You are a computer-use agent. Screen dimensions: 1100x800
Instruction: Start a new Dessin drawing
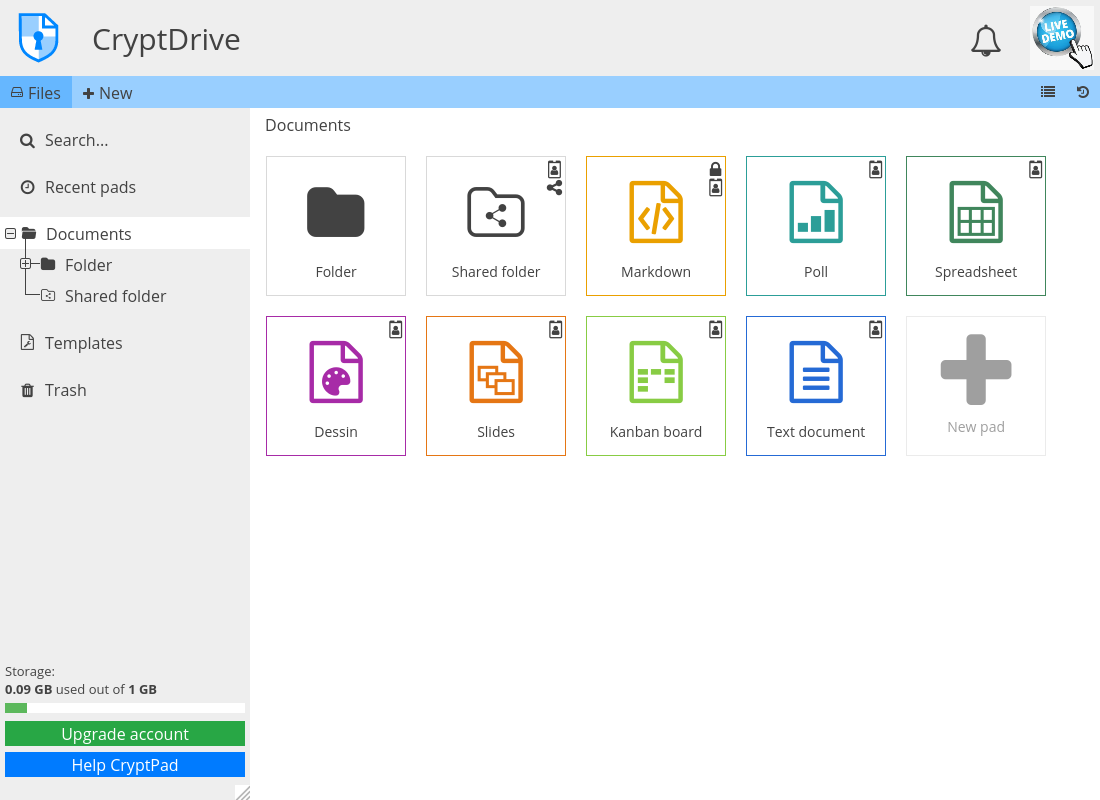click(336, 385)
